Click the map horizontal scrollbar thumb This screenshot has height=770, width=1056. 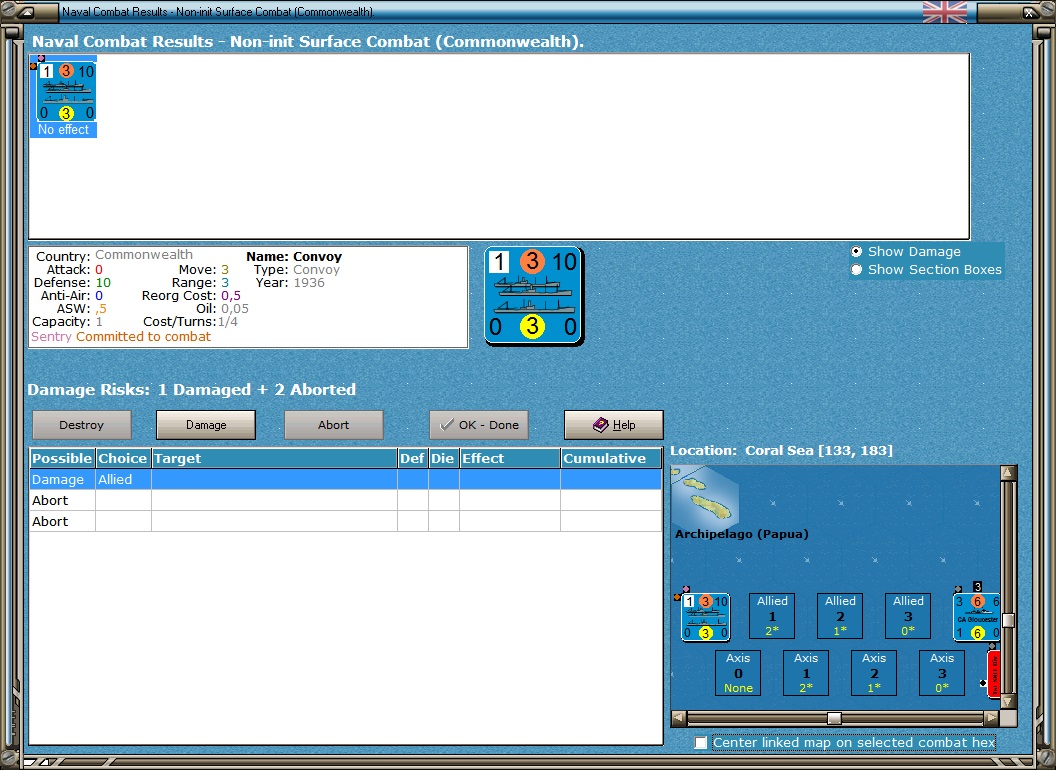click(x=834, y=718)
